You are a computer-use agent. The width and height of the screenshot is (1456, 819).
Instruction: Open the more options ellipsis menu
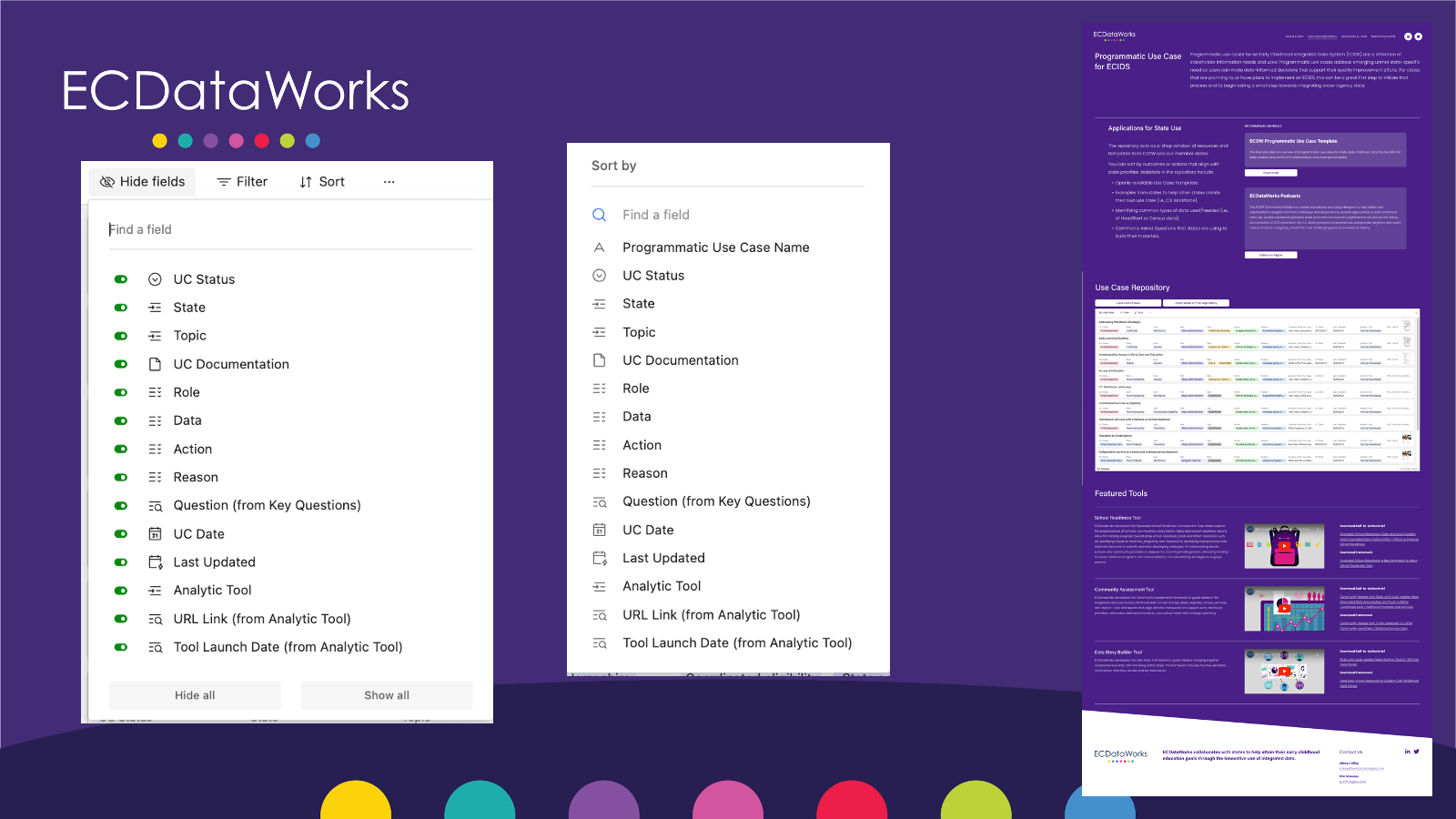click(389, 182)
